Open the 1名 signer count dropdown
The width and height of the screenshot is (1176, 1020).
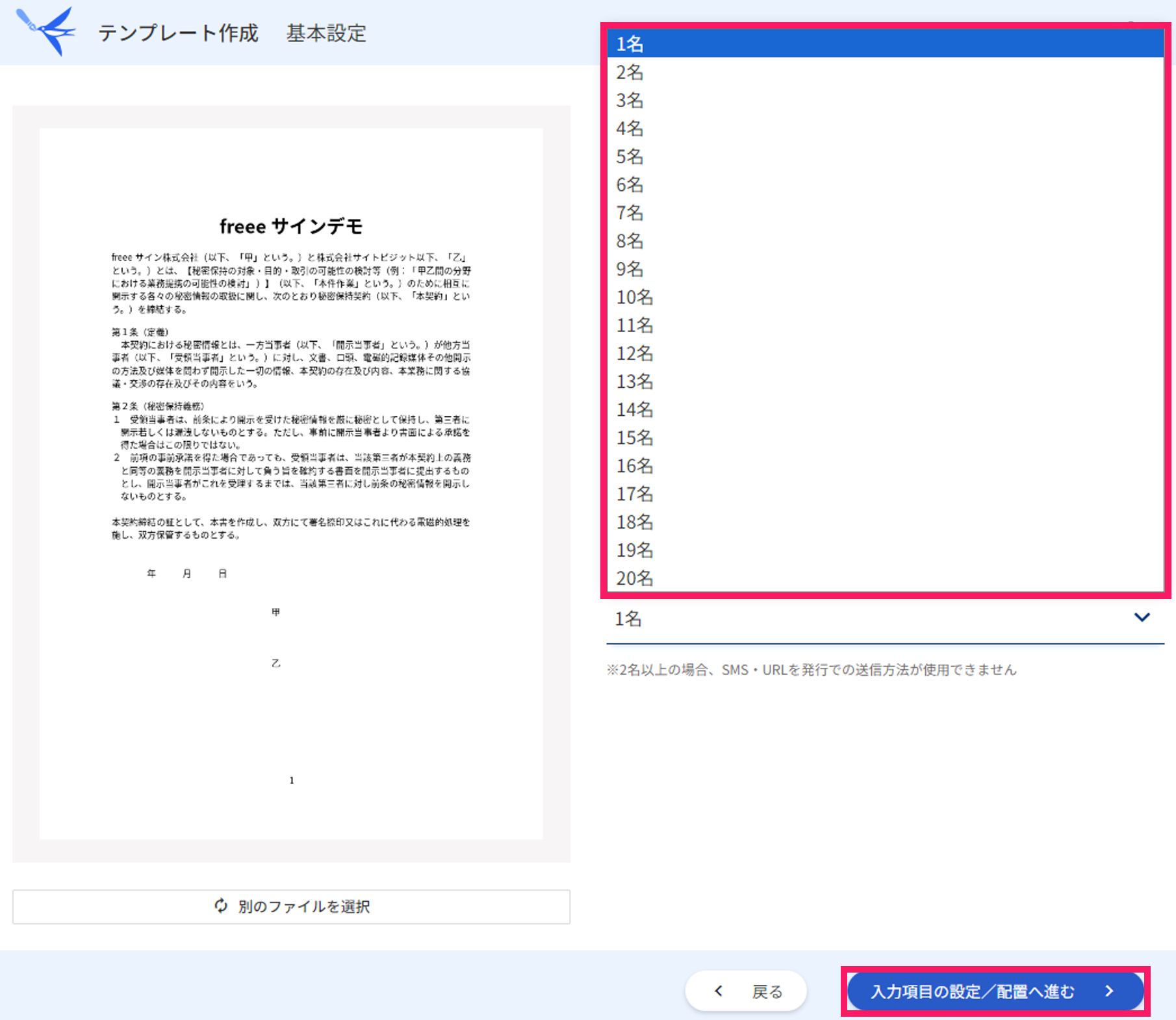coord(885,619)
